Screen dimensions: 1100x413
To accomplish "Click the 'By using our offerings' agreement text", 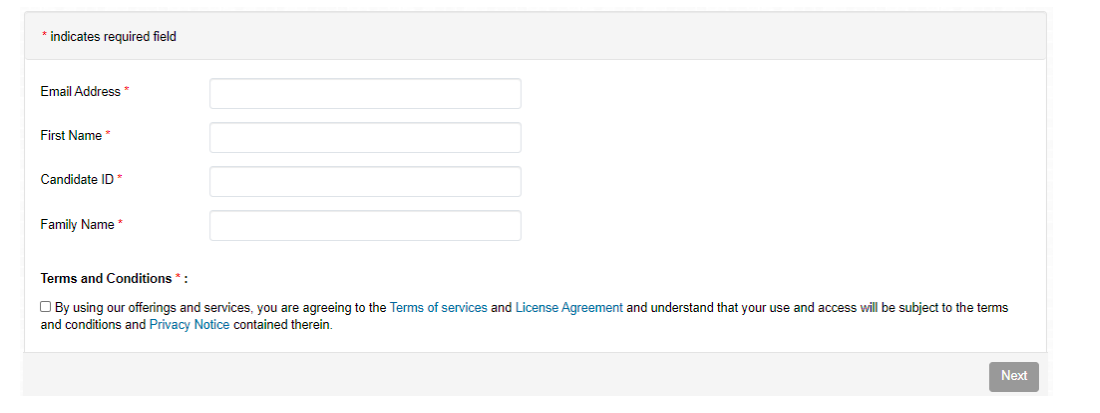I will [x=220, y=308].
